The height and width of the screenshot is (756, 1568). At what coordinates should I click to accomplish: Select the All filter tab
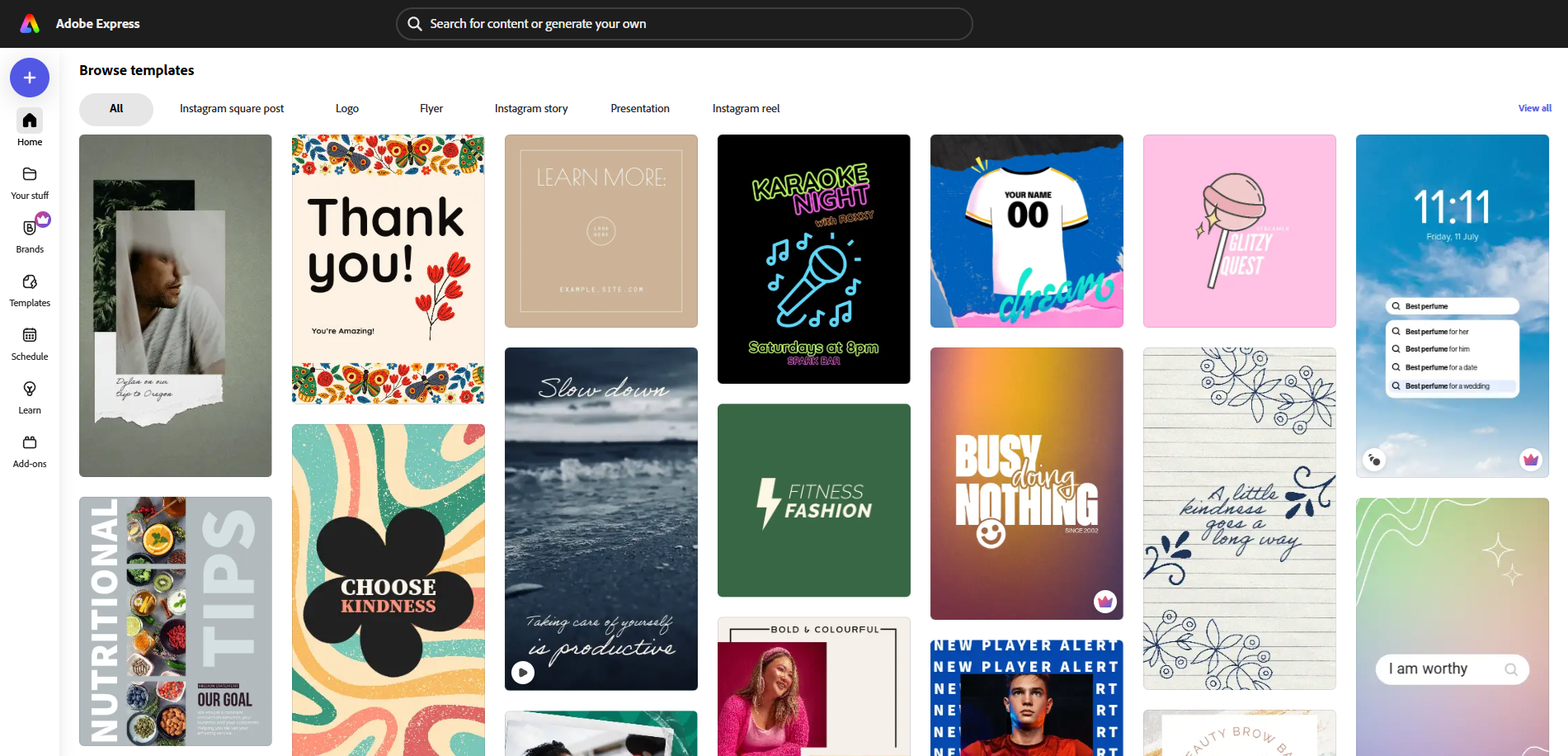tap(116, 109)
